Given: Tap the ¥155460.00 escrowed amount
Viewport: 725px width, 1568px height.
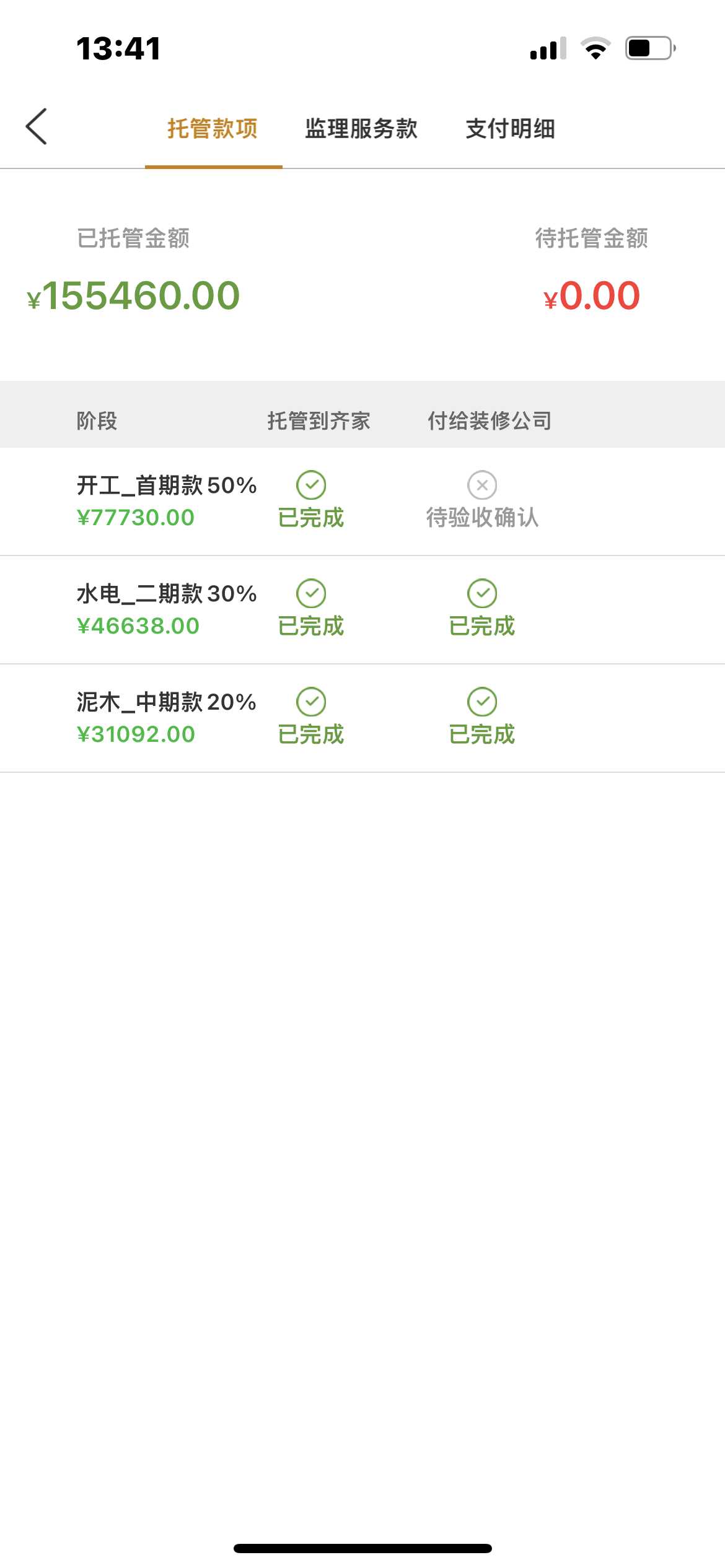Looking at the screenshot, I should tap(134, 295).
